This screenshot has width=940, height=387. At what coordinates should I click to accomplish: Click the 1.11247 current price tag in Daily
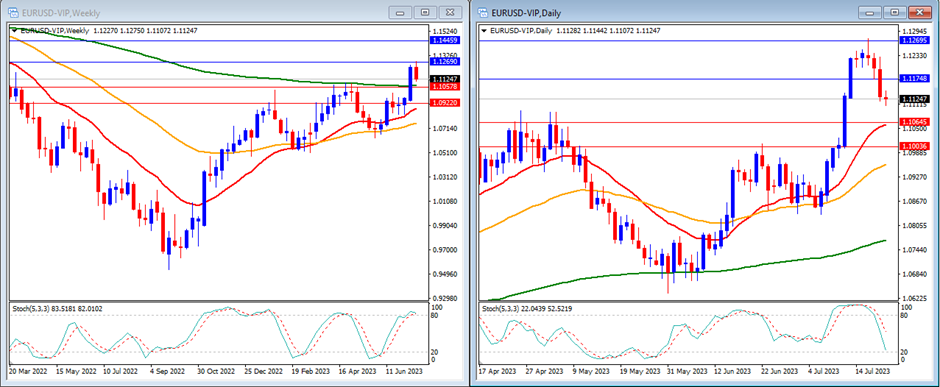click(x=915, y=99)
